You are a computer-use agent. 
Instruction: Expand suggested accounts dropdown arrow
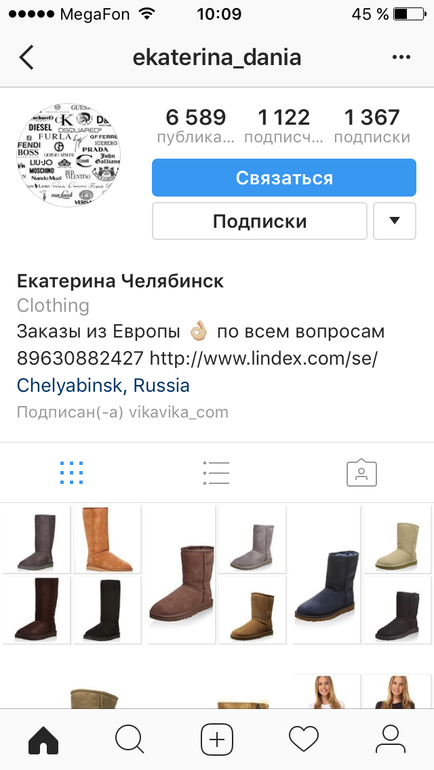(x=394, y=221)
